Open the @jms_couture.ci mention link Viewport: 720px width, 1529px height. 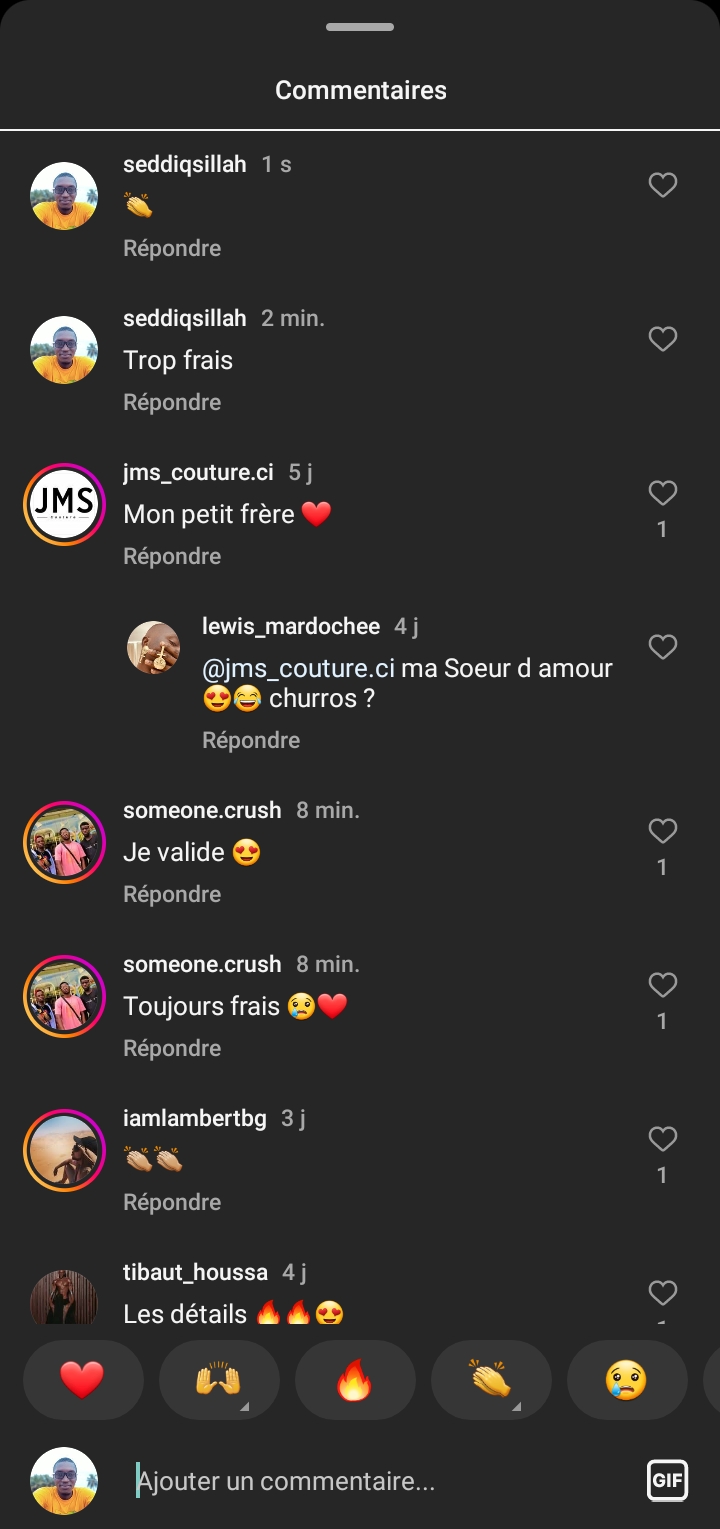pyautogui.click(x=298, y=668)
